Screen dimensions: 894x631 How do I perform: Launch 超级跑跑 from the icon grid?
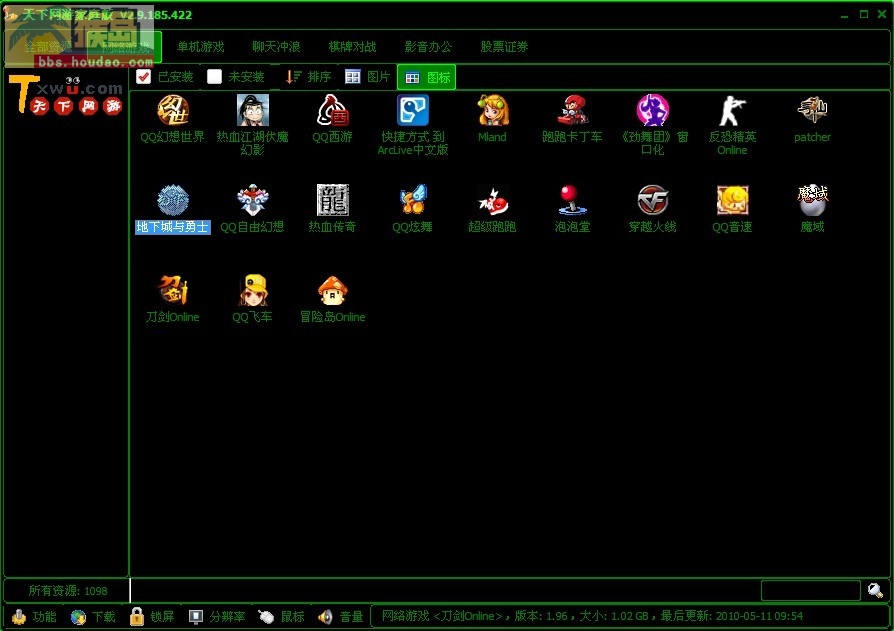pyautogui.click(x=493, y=201)
